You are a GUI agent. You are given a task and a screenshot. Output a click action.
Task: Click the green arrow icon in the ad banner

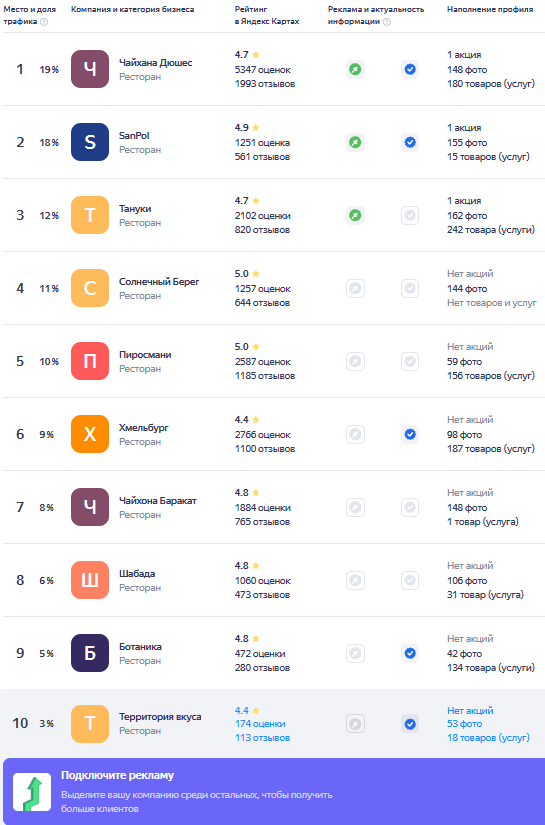click(x=32, y=792)
